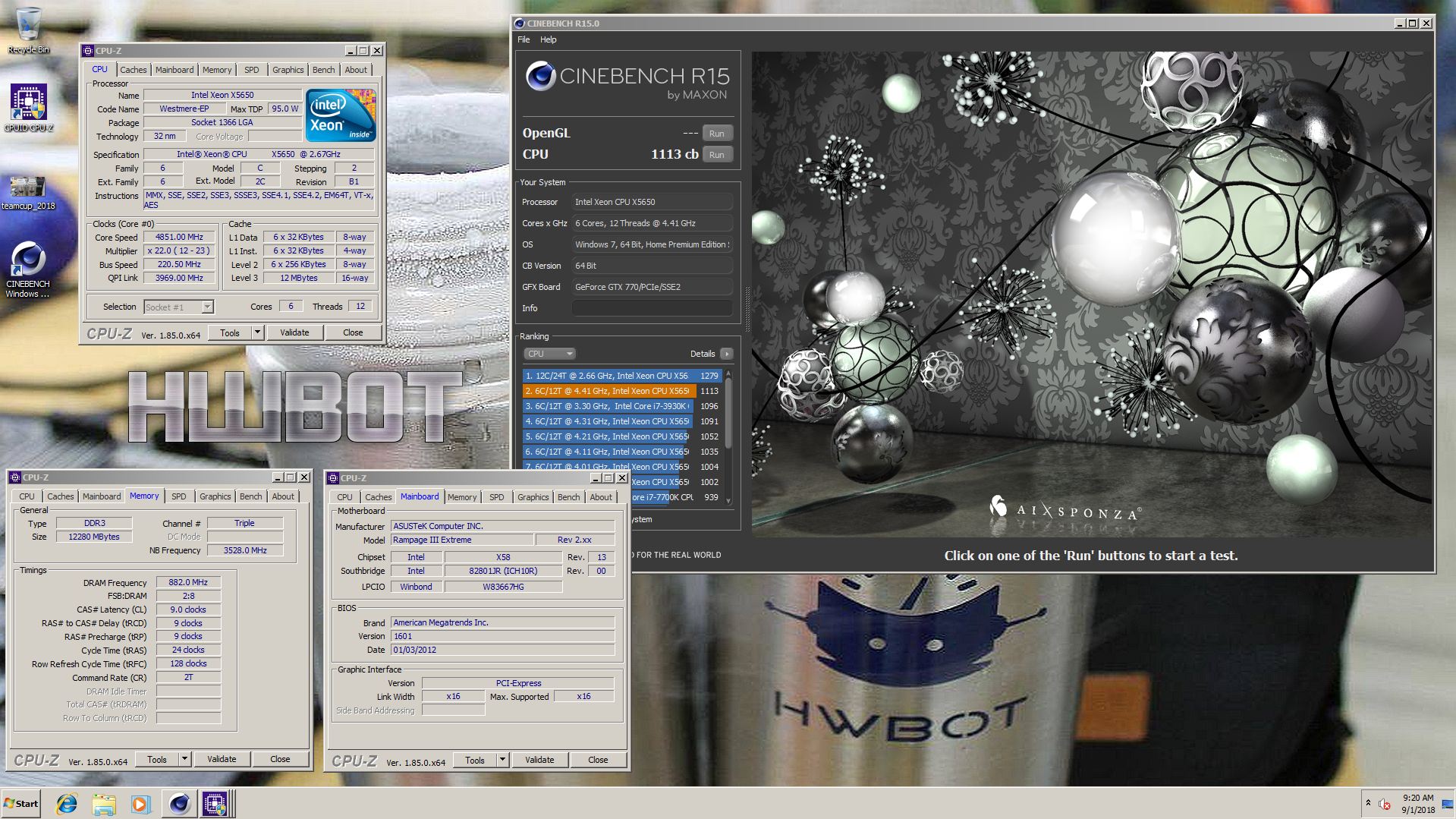
Task: Open the Recycle Bin desktop icon
Action: click(28, 30)
